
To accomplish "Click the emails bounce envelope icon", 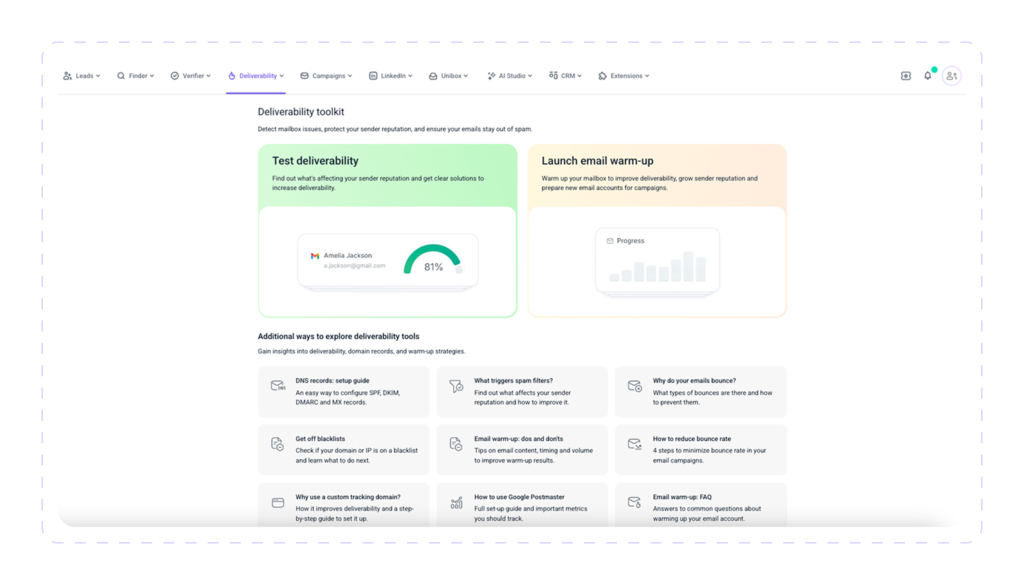I will (x=635, y=386).
